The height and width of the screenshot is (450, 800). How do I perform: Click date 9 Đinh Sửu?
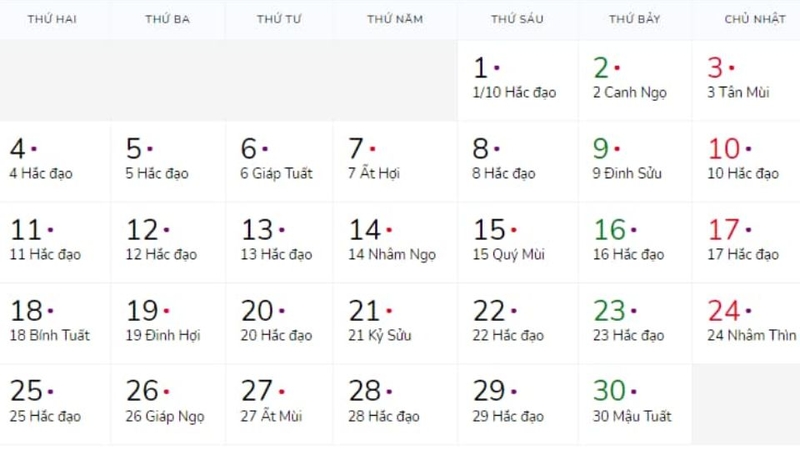(x=634, y=161)
